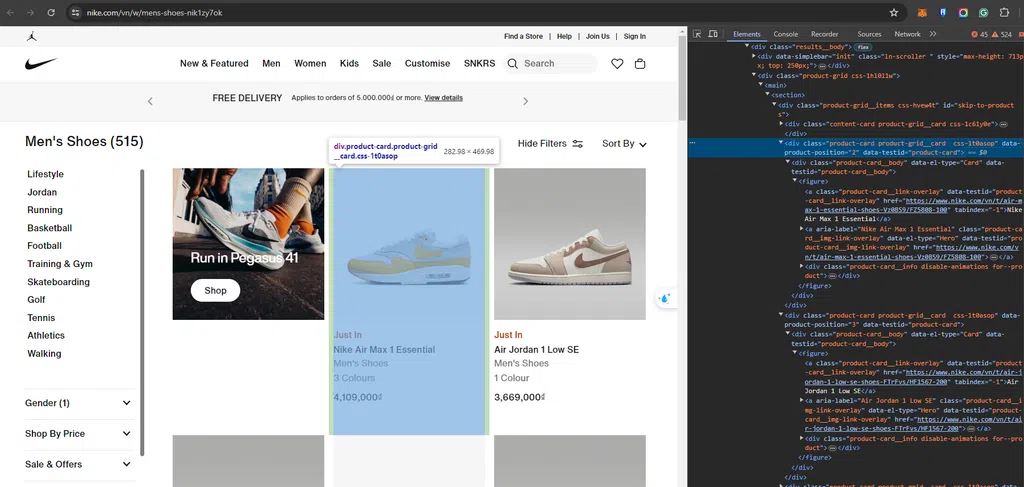The image size is (1024, 487).
Task: Open Favourites heart icon
Action: pos(617,63)
